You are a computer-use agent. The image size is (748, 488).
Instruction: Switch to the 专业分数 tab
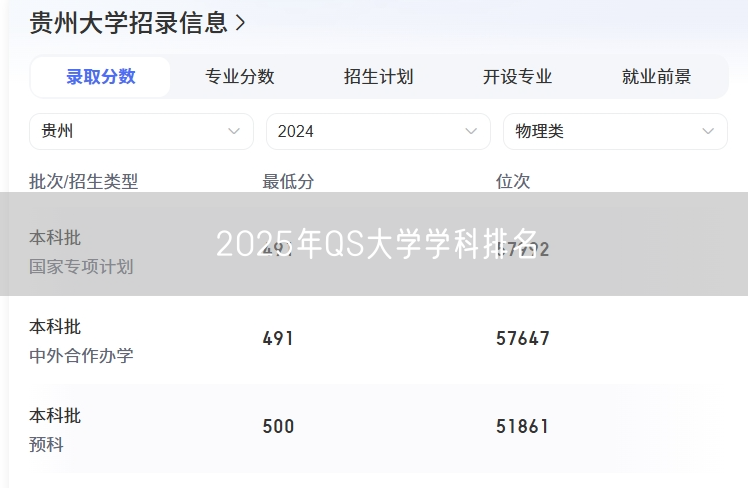pyautogui.click(x=240, y=77)
